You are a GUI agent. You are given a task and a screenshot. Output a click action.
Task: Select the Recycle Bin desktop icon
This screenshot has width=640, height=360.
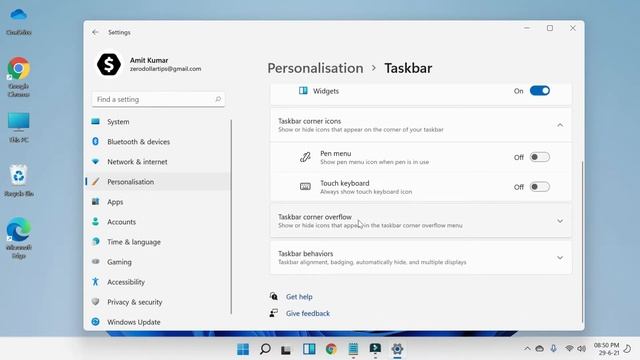(x=19, y=181)
